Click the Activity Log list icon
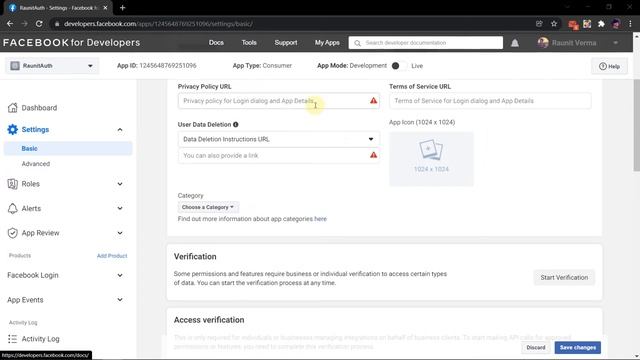Image resolution: width=640 pixels, height=360 pixels. 13,339
